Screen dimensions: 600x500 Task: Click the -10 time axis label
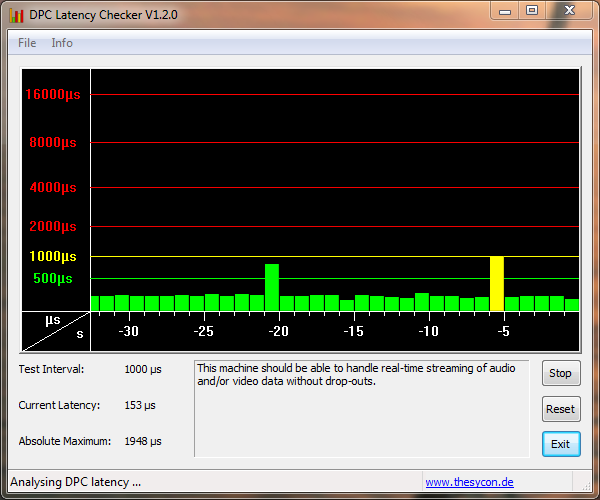[x=429, y=331]
